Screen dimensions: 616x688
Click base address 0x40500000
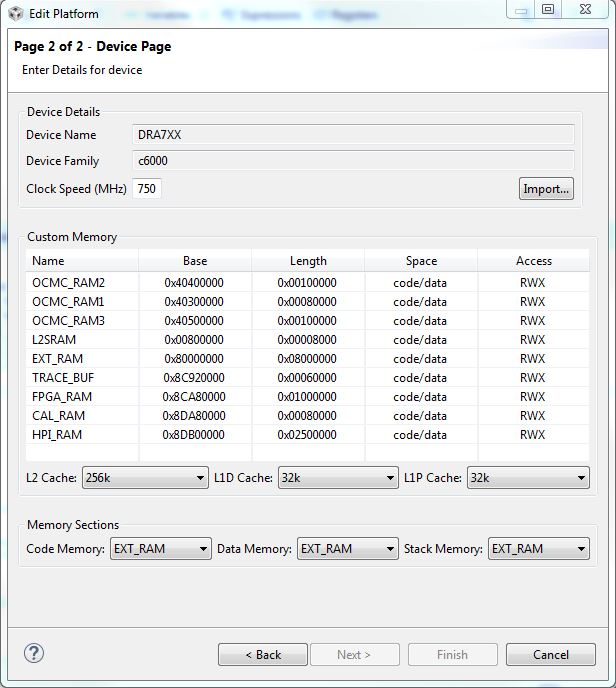coord(194,321)
